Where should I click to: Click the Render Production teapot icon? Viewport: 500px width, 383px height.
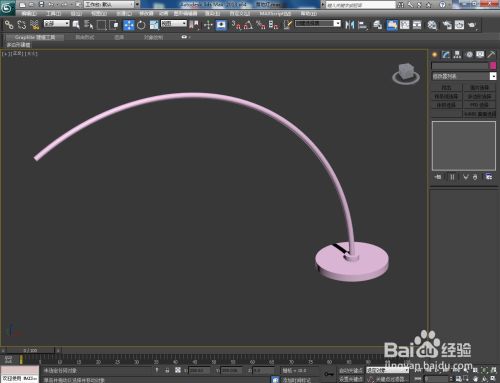coord(472,25)
